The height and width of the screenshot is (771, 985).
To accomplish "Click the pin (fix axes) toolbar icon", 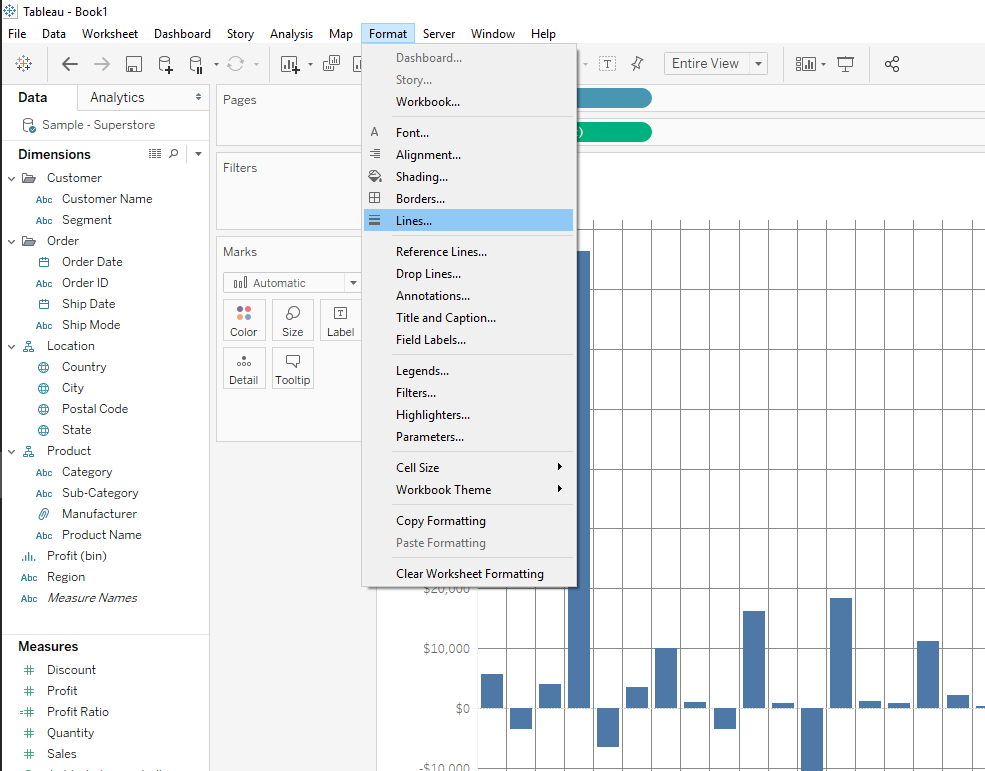I will tap(637, 64).
